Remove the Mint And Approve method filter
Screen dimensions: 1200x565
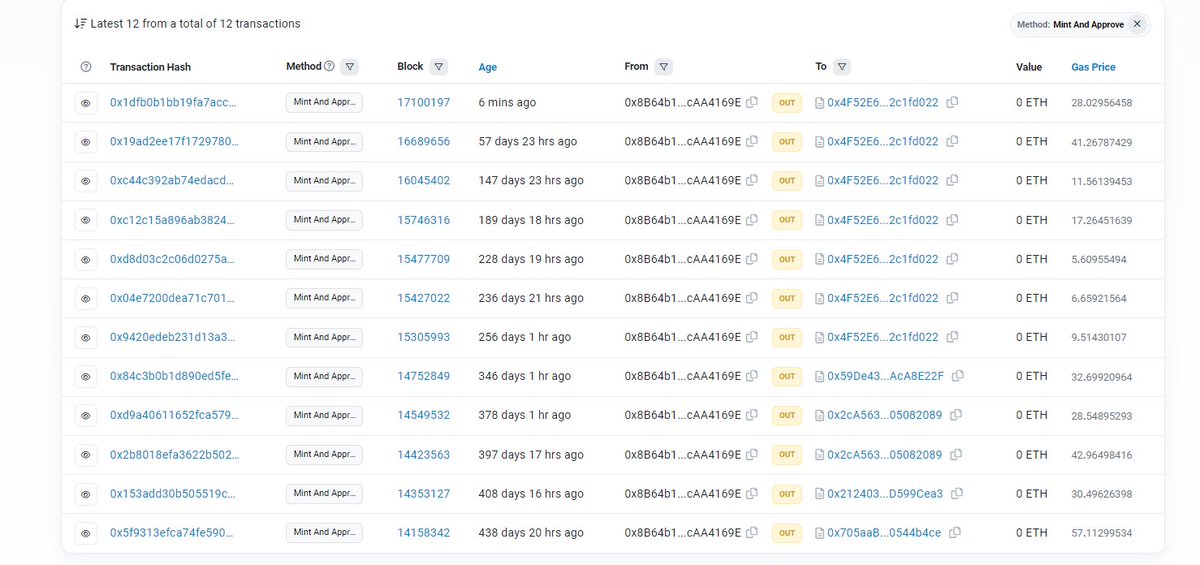(x=1137, y=24)
